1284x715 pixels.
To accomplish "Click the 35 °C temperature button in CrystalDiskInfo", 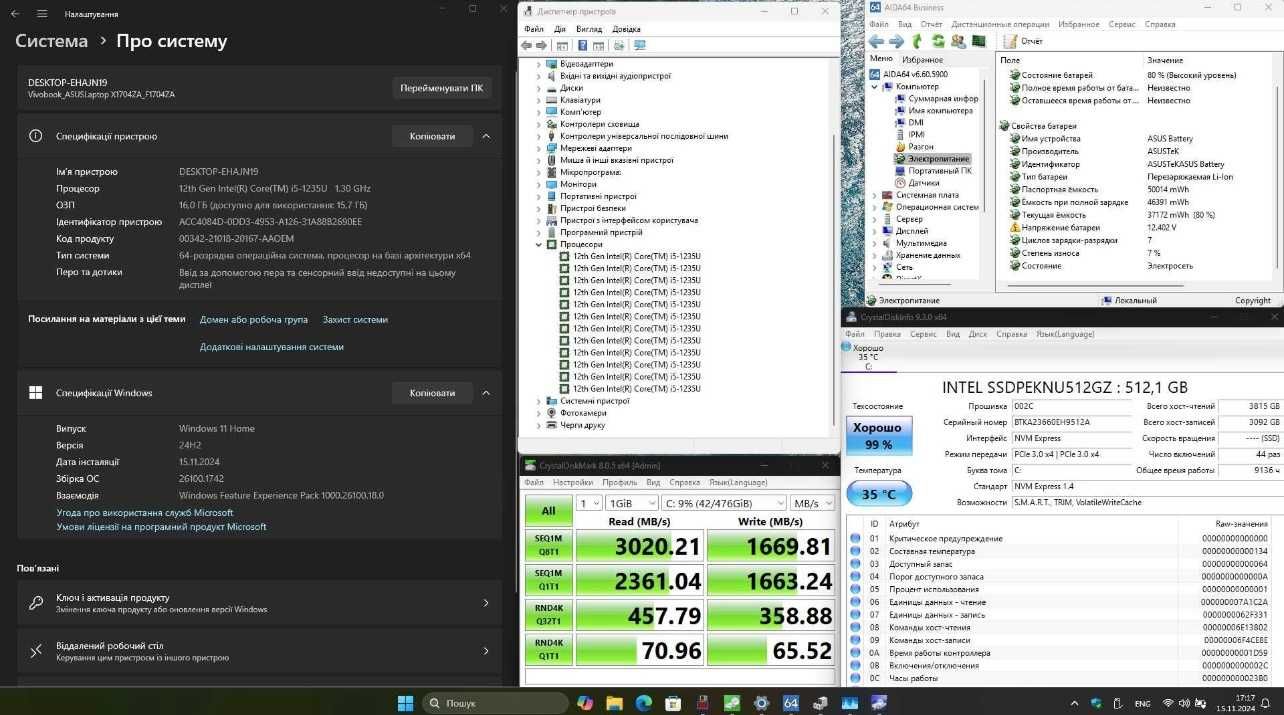I will [877, 494].
